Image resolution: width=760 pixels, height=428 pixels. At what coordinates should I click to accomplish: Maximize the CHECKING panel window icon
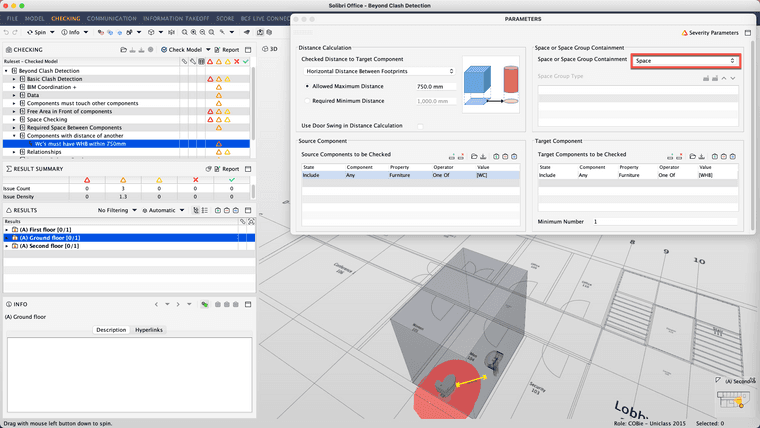point(248,49)
